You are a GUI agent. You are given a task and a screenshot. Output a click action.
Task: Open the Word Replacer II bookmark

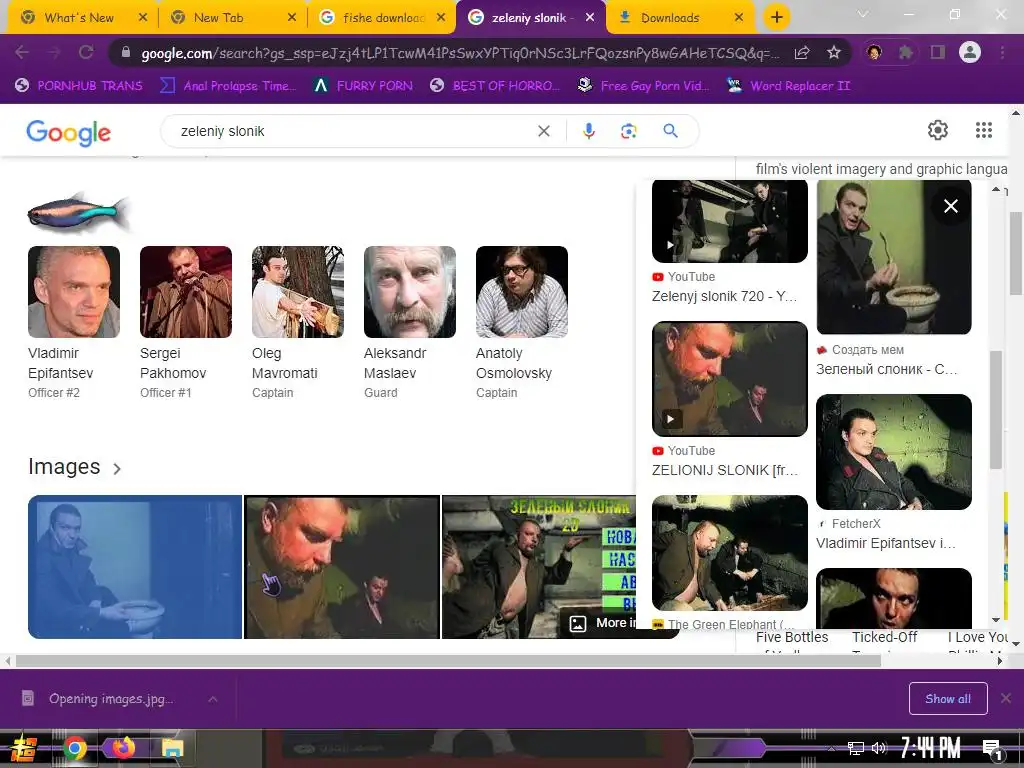coord(789,86)
